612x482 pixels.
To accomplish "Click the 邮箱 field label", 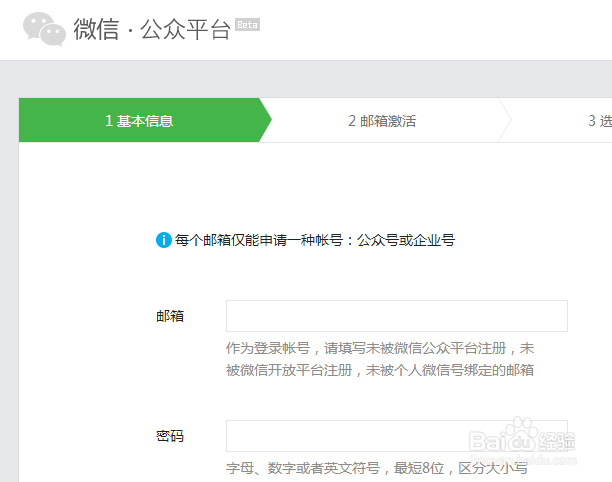I will [x=170, y=316].
